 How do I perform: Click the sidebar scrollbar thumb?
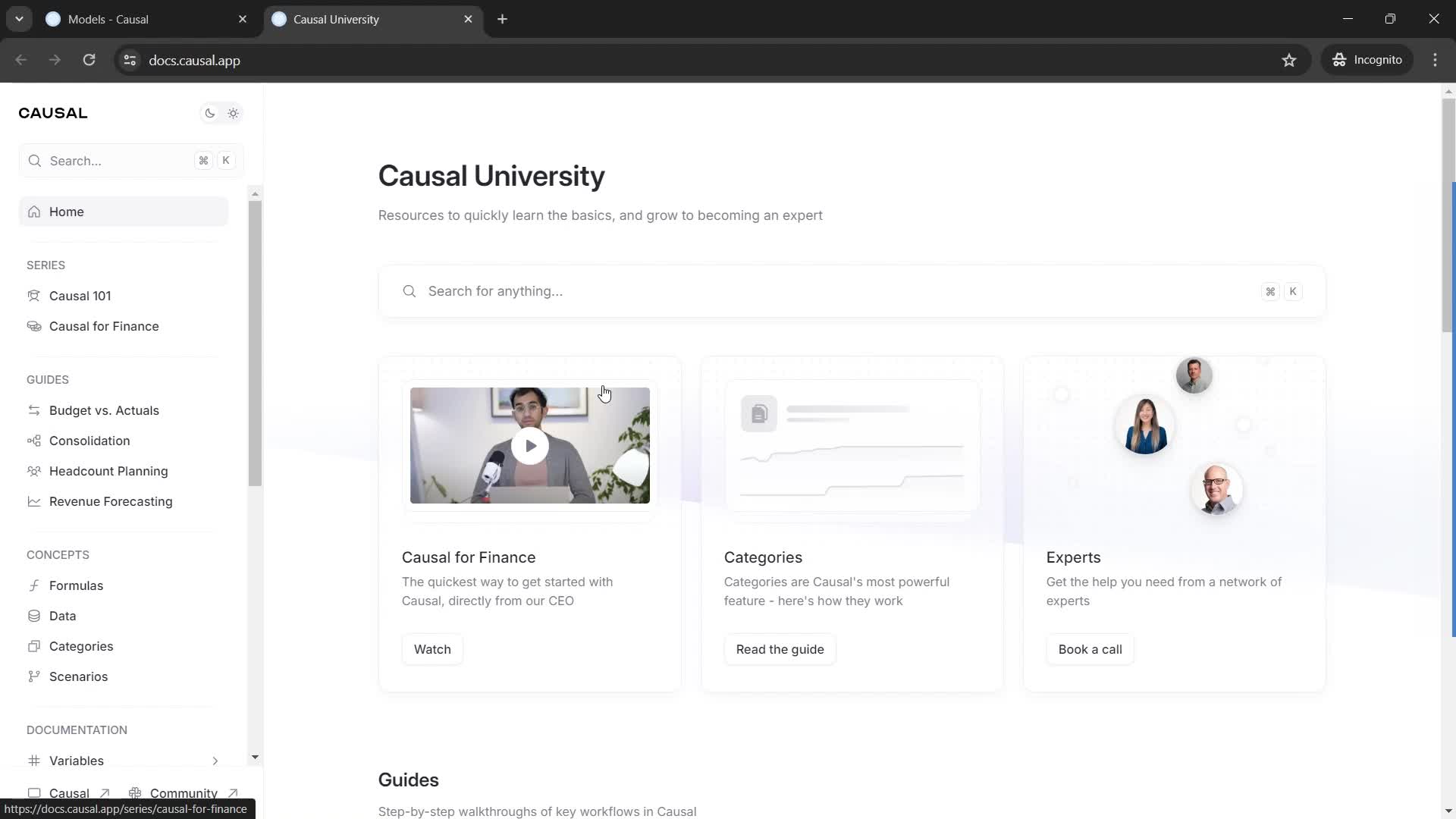click(255, 344)
